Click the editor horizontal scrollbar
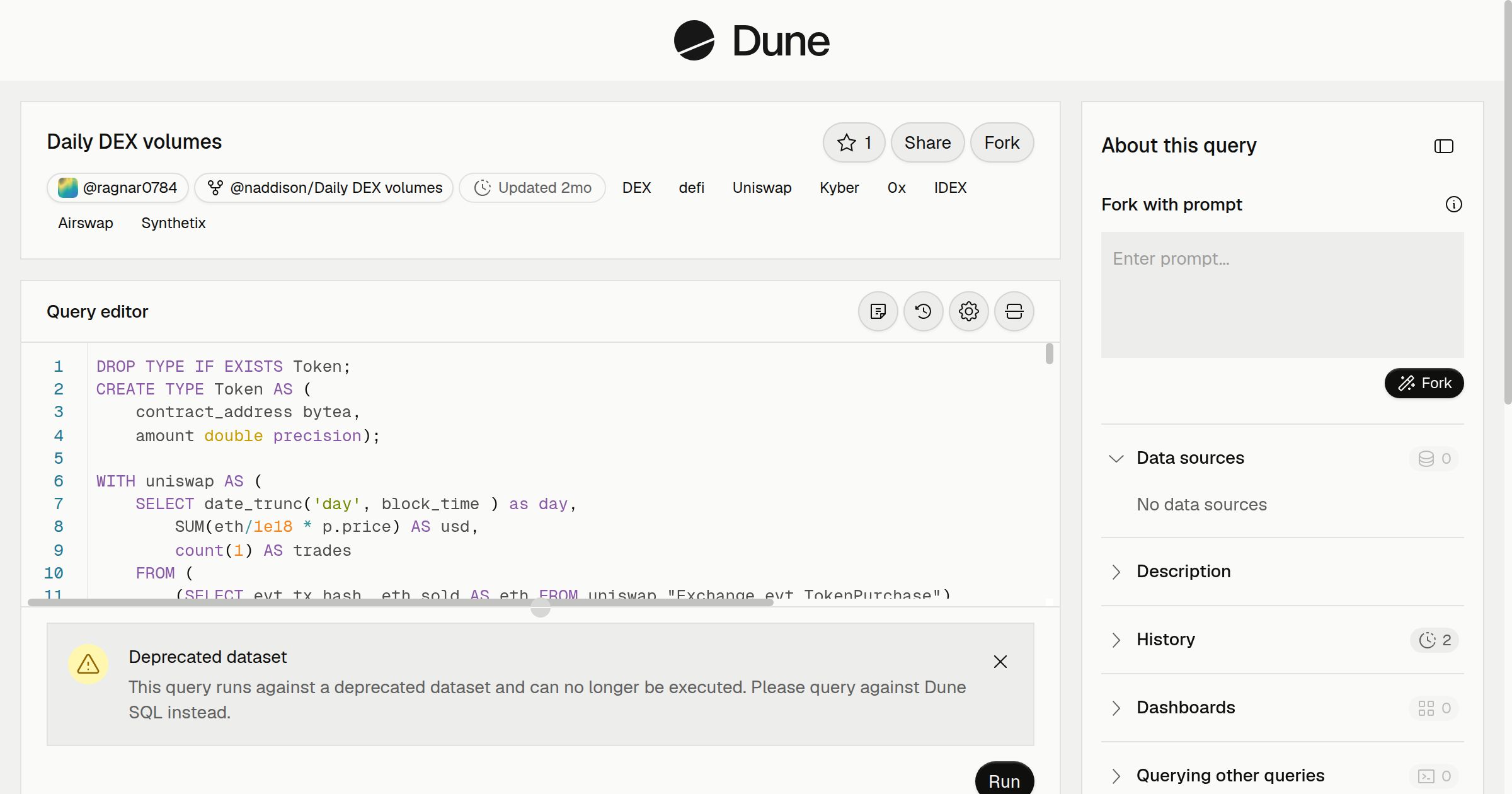Viewport: 1512px width, 794px height. [x=401, y=602]
